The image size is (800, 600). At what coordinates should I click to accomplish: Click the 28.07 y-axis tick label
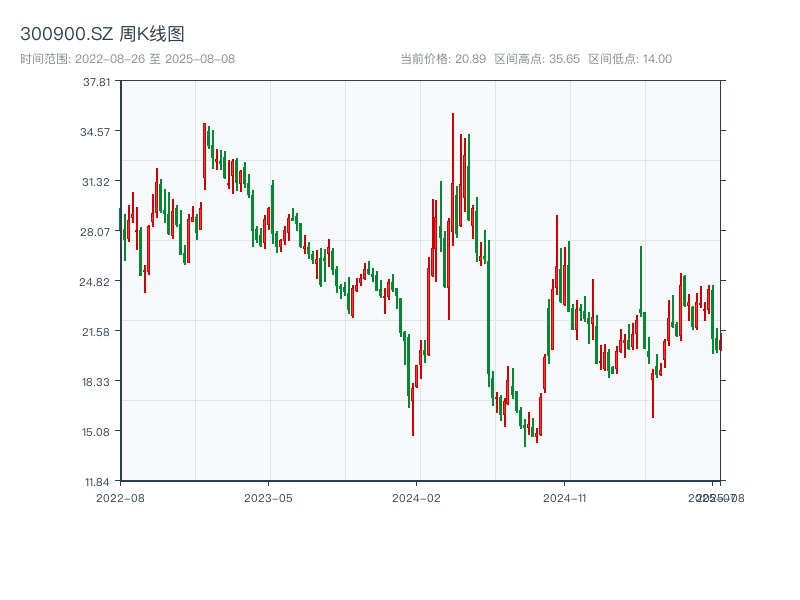97,231
